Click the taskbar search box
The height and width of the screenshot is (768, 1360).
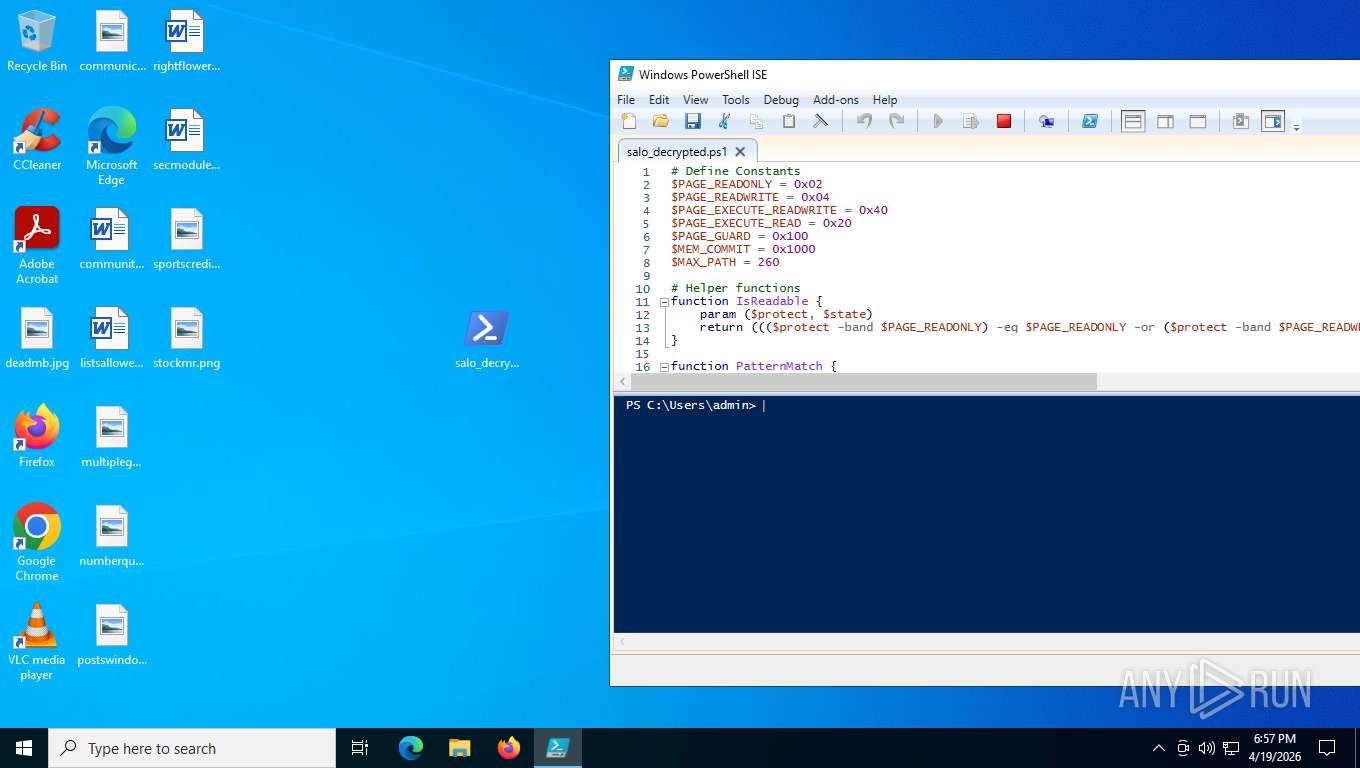point(192,748)
